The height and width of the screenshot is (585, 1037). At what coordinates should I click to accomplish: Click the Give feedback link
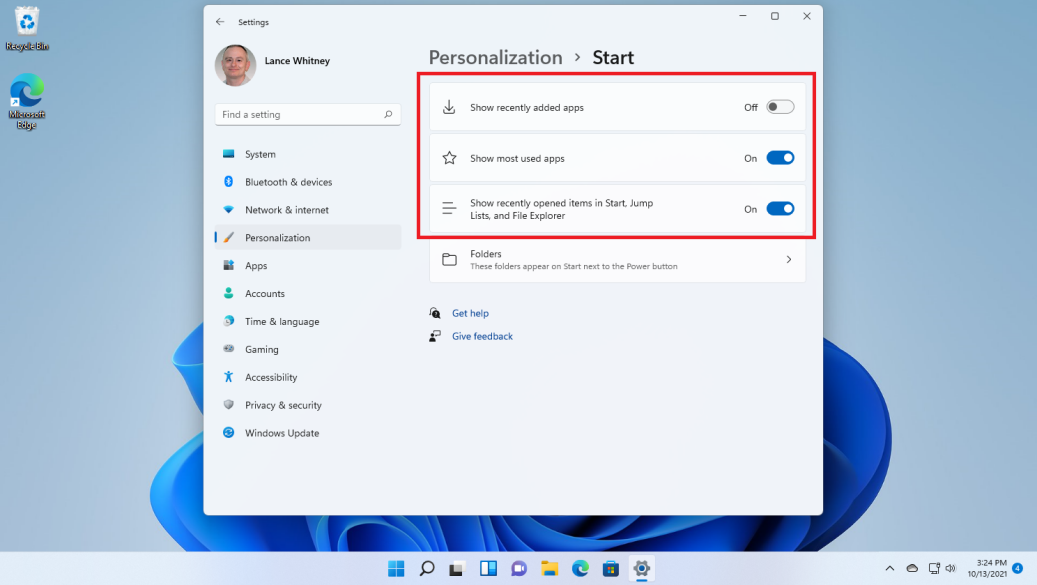[482, 336]
